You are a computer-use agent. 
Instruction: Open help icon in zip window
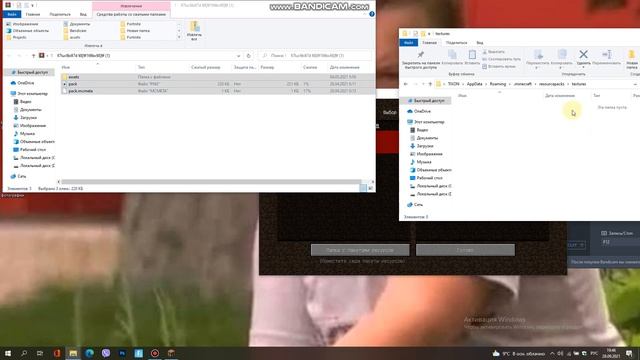[371, 14]
